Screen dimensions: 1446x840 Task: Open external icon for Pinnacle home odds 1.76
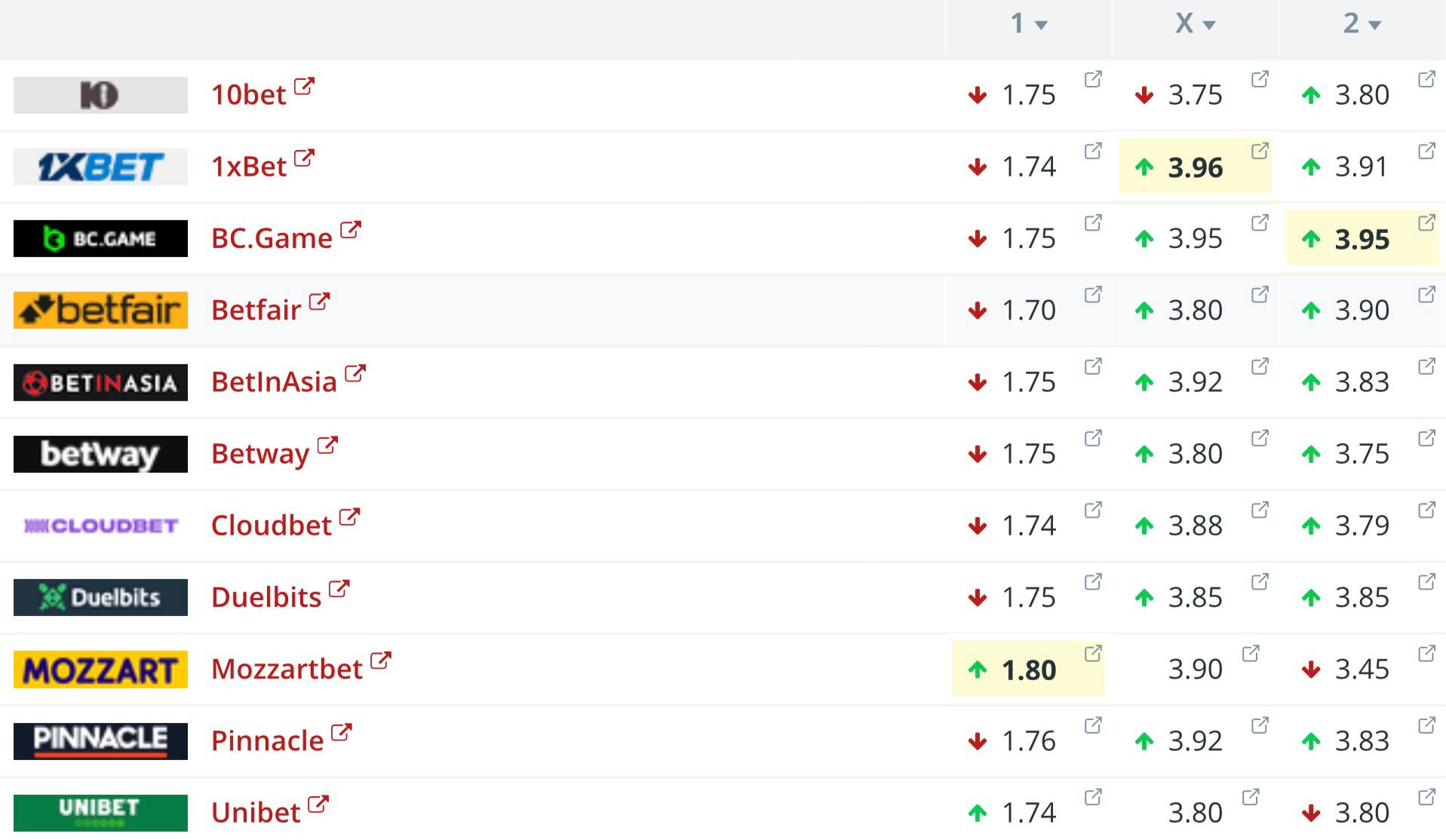(x=1093, y=725)
